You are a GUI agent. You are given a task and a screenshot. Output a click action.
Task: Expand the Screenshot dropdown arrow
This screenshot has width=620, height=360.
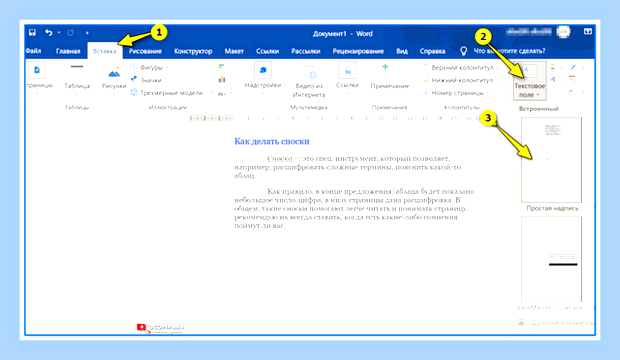pyautogui.click(x=231, y=94)
